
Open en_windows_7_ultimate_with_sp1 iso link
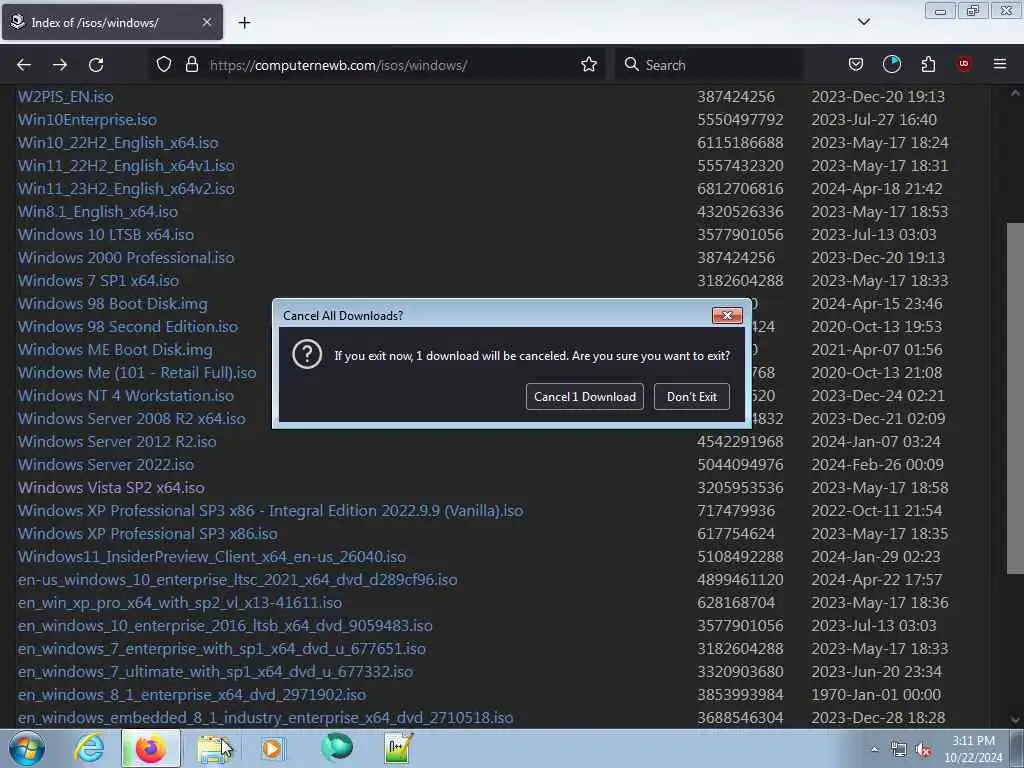[x=215, y=671]
